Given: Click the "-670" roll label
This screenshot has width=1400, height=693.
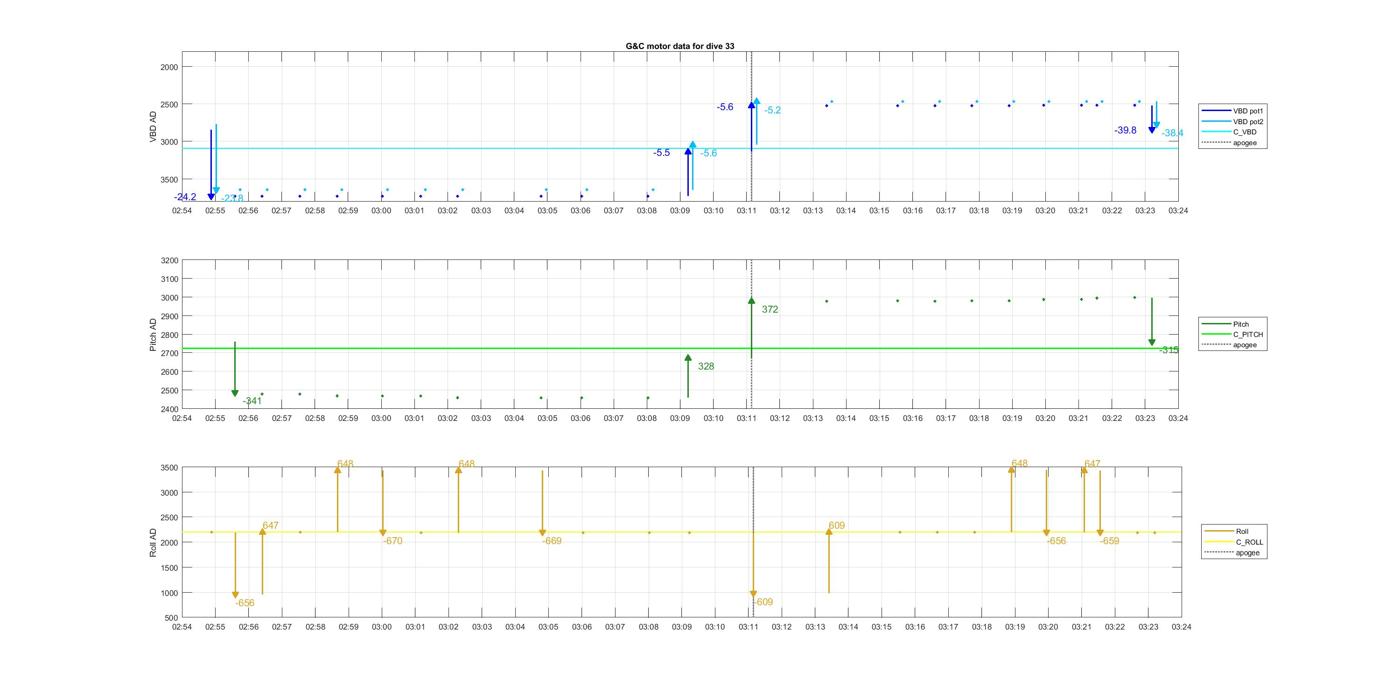Looking at the screenshot, I should tap(392, 541).
